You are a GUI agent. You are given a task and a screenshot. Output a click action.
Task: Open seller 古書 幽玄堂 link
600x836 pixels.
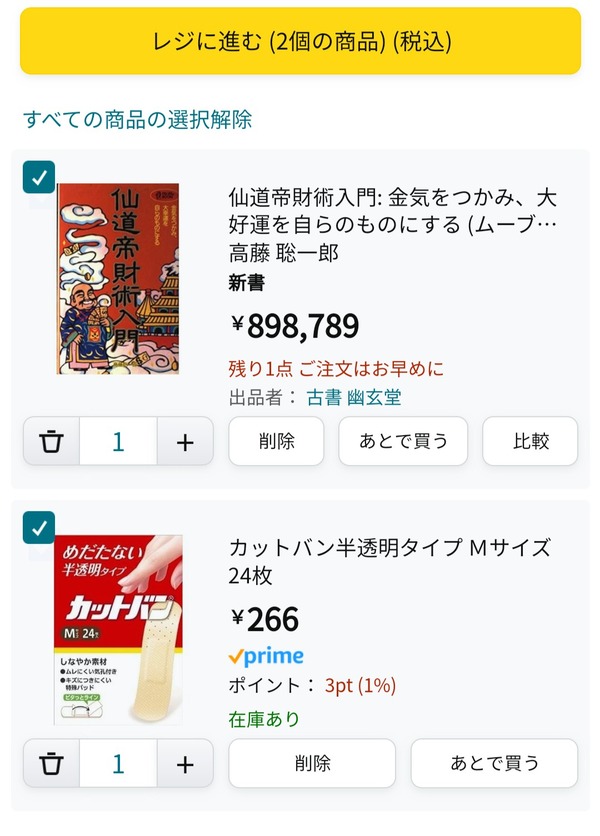(354, 397)
